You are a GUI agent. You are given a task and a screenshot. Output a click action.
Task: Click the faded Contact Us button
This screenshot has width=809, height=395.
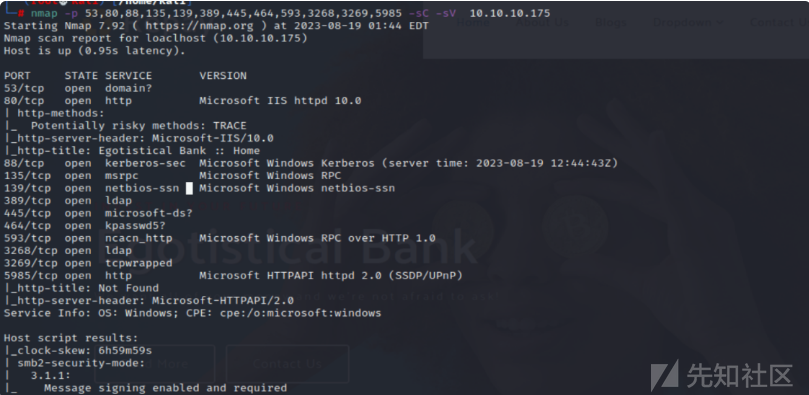click(287, 364)
